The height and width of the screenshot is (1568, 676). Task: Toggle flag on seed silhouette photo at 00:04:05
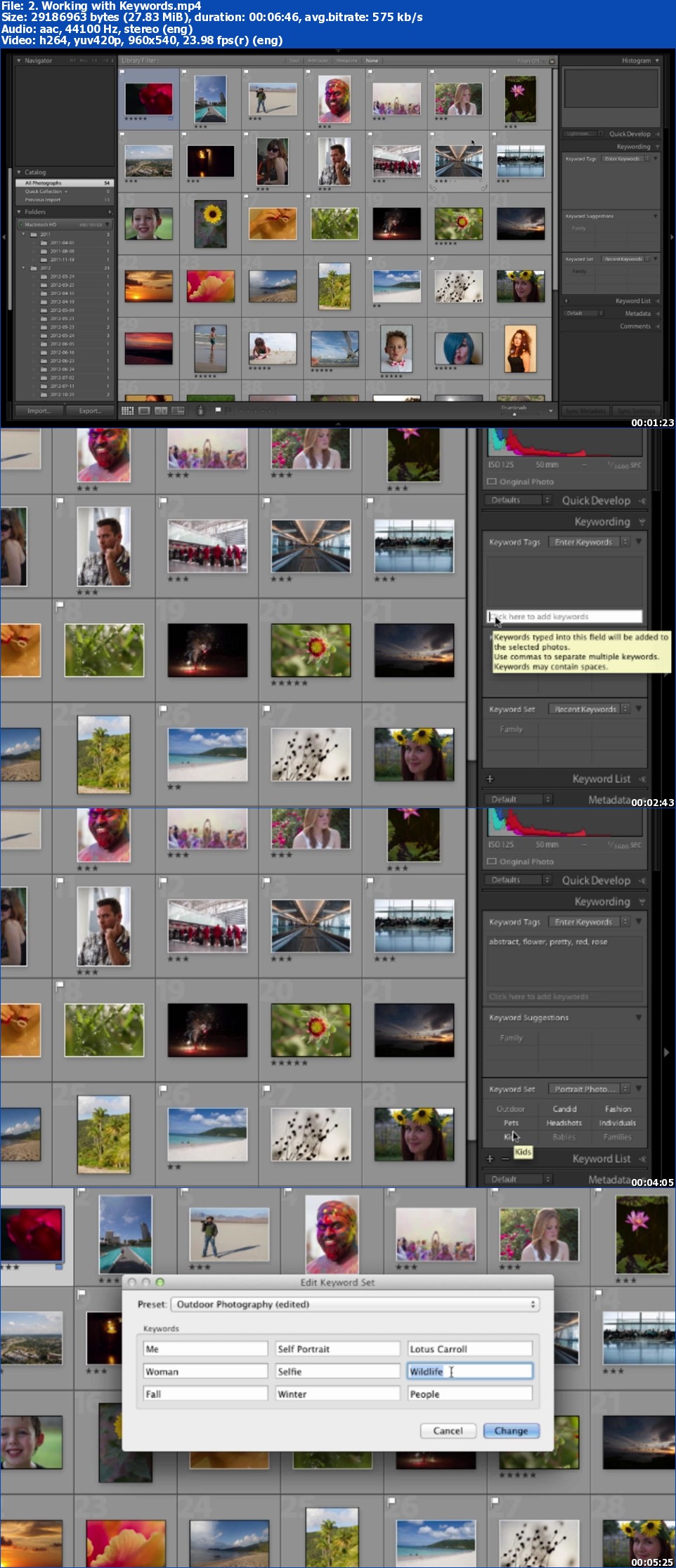[266, 1090]
